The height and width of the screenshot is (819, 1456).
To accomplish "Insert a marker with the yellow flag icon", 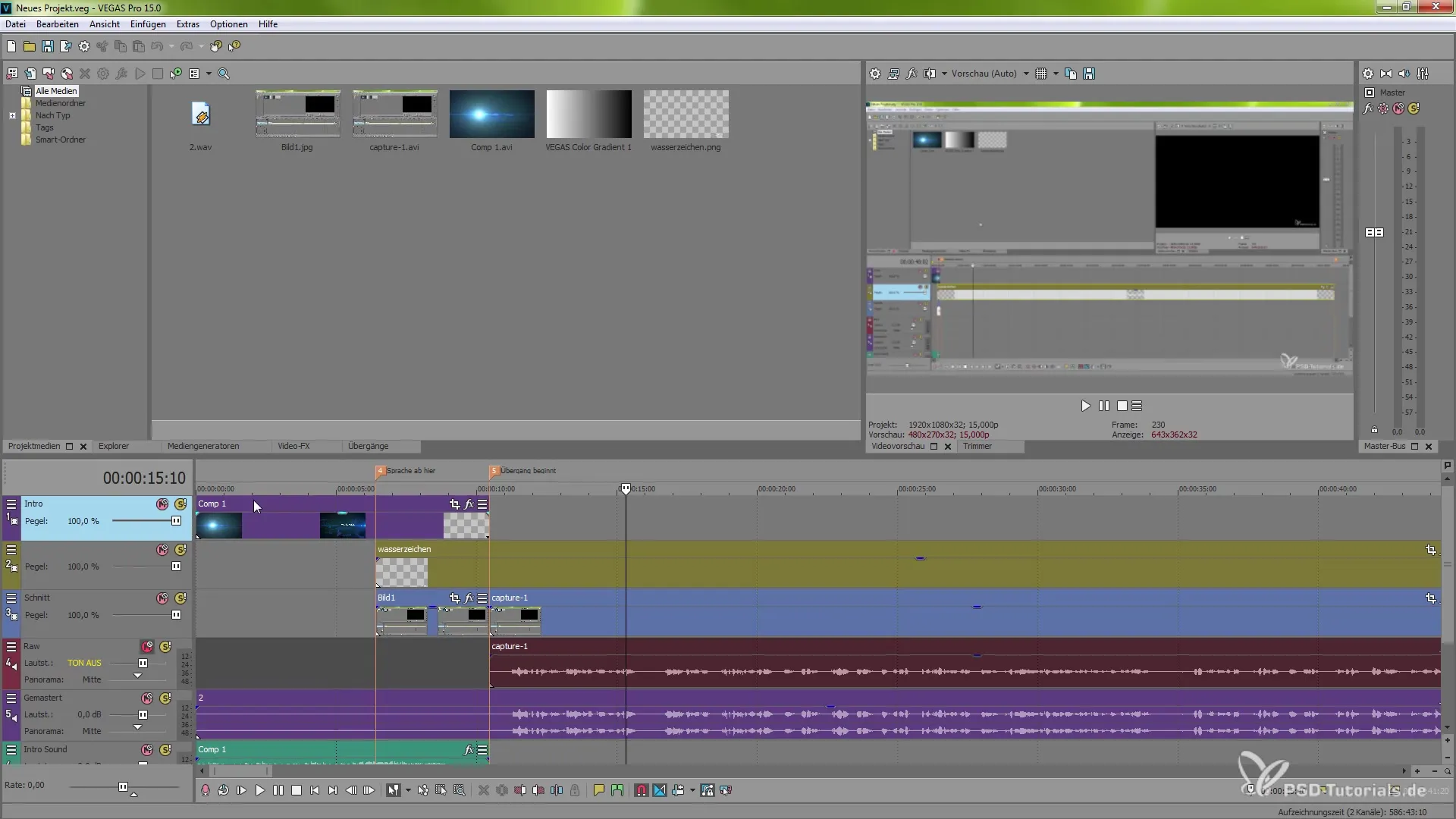I will (599, 790).
